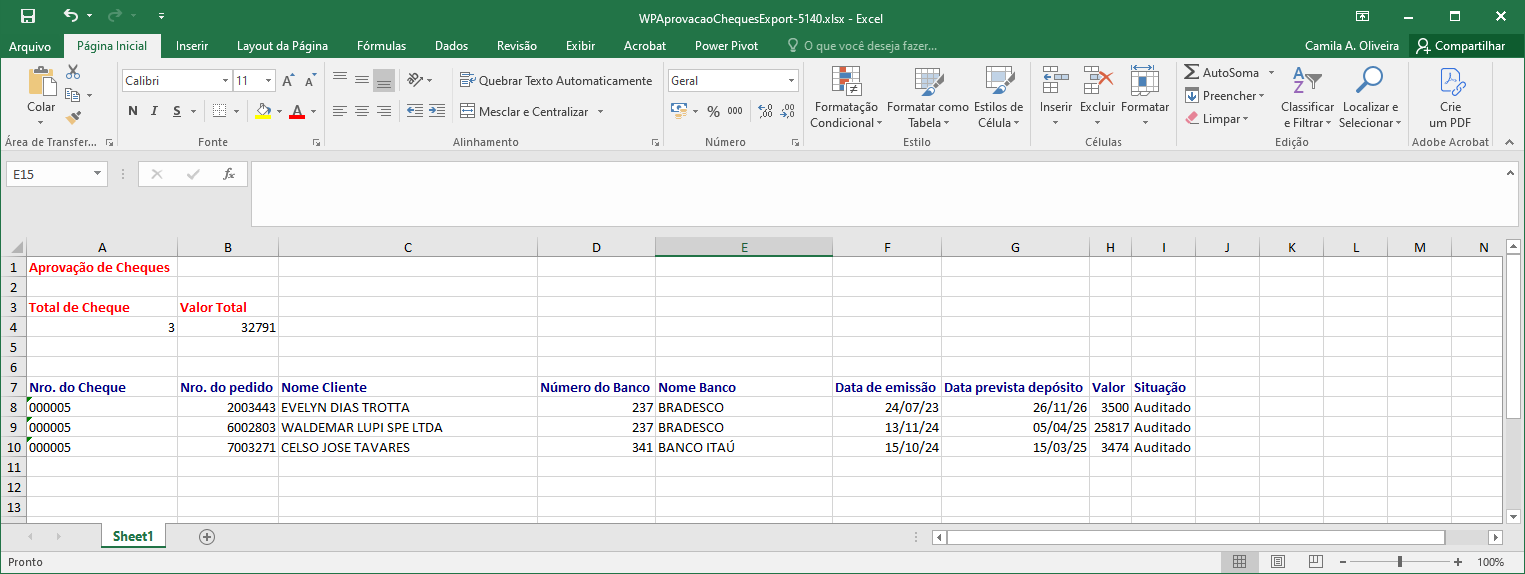Image resolution: width=1525 pixels, height=574 pixels.
Task: Click AutoSoma sum button
Action: [x=1221, y=73]
